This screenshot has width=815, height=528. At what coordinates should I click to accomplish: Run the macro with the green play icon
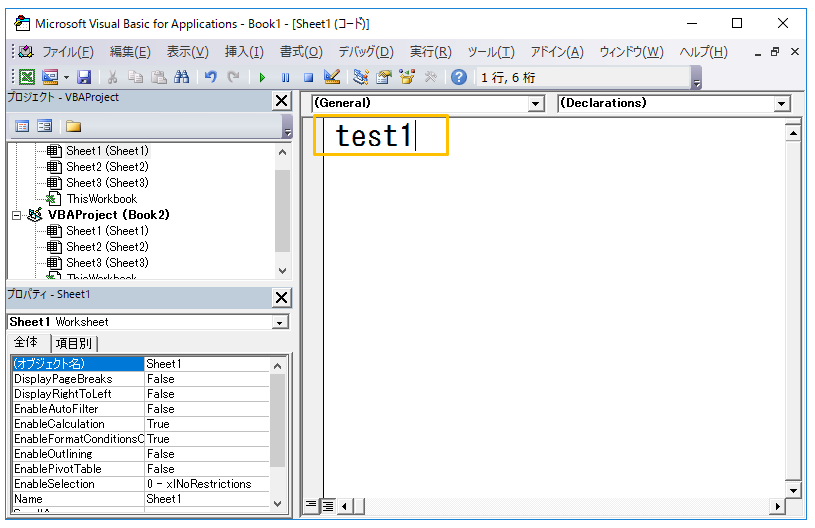(x=262, y=77)
